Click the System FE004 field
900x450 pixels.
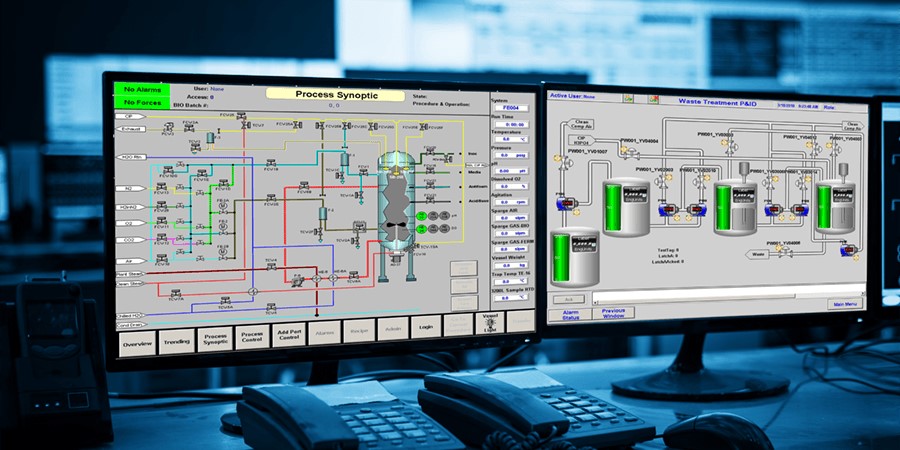pyautogui.click(x=511, y=108)
